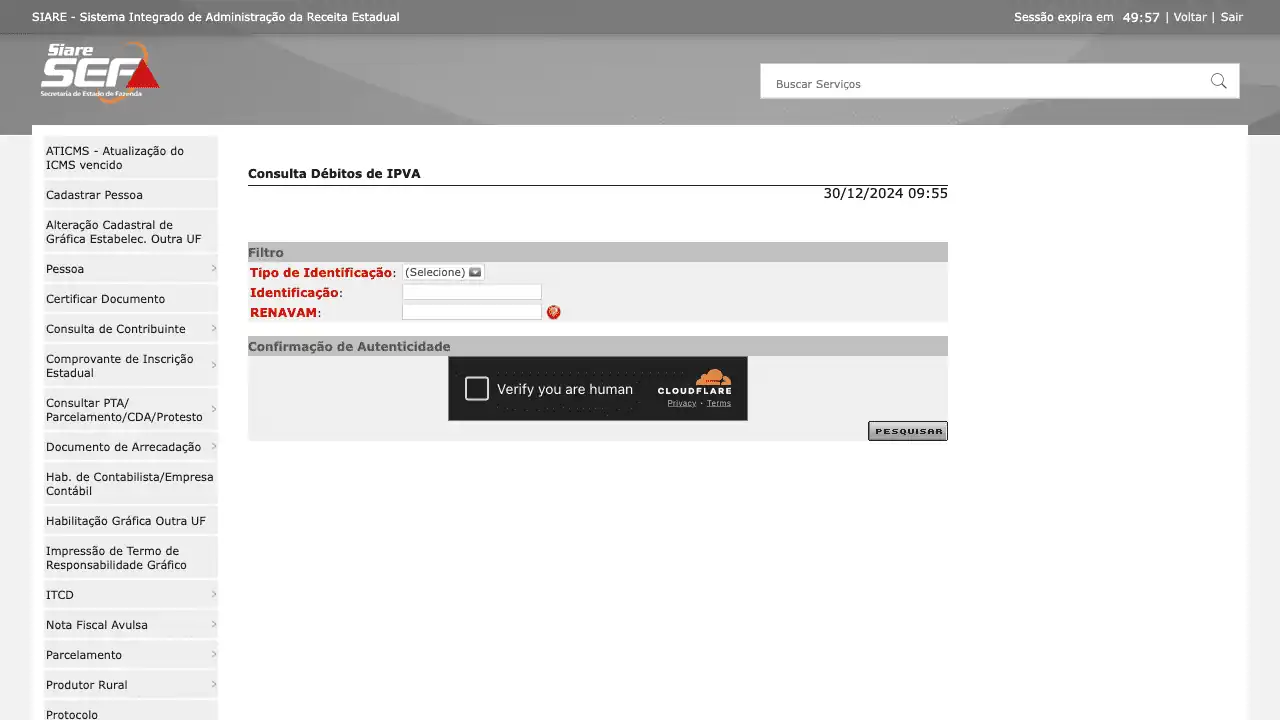Image resolution: width=1280 pixels, height=720 pixels.
Task: Click the Voltar link
Action: pos(1190,17)
